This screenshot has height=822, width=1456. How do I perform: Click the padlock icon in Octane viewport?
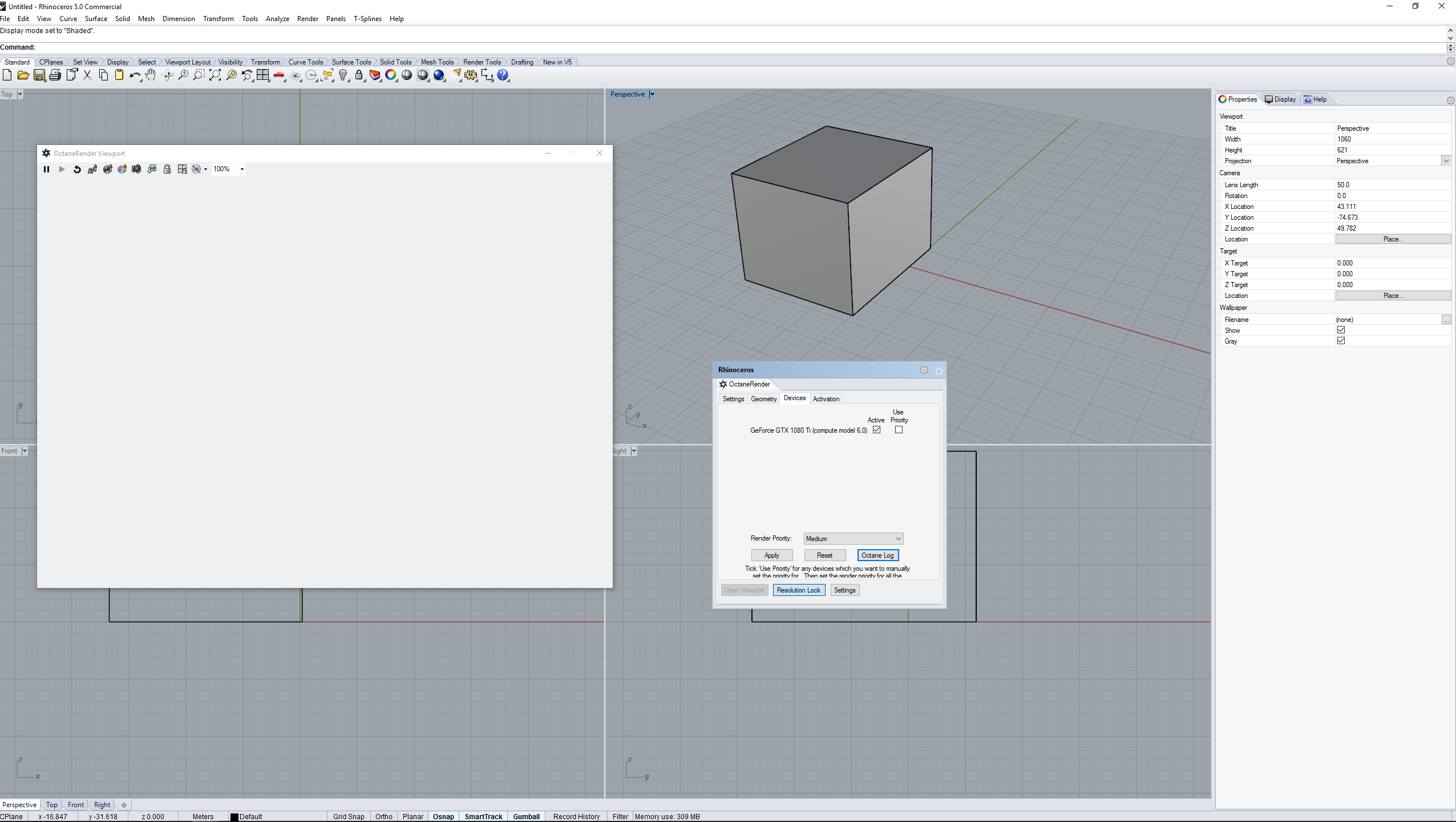167,169
